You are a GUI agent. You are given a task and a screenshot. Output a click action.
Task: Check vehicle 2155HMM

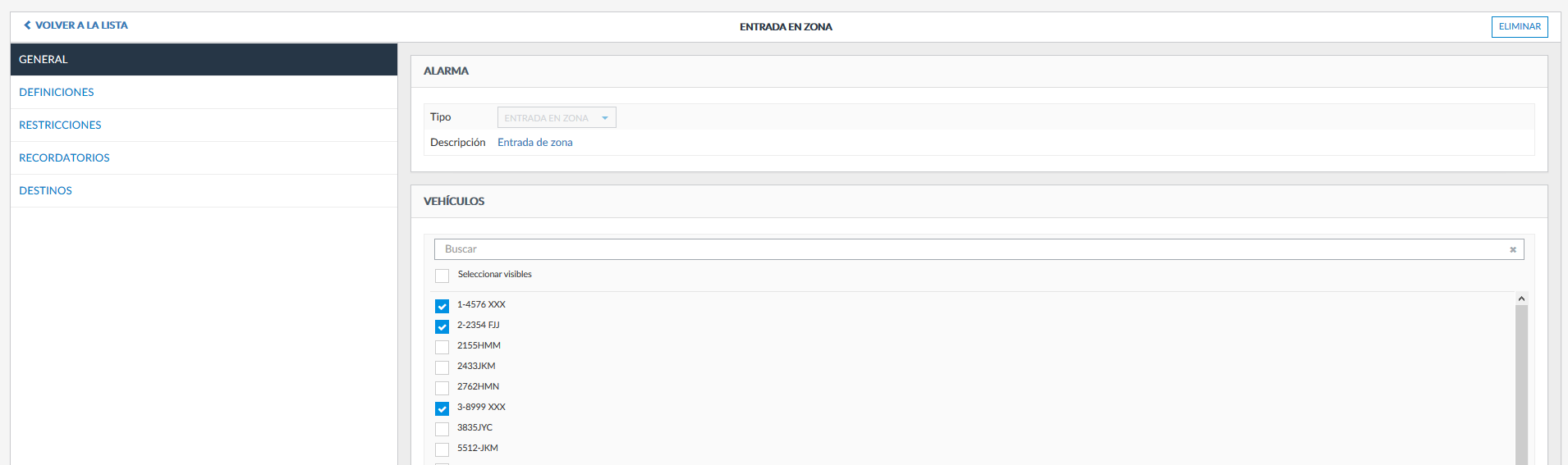click(x=442, y=347)
